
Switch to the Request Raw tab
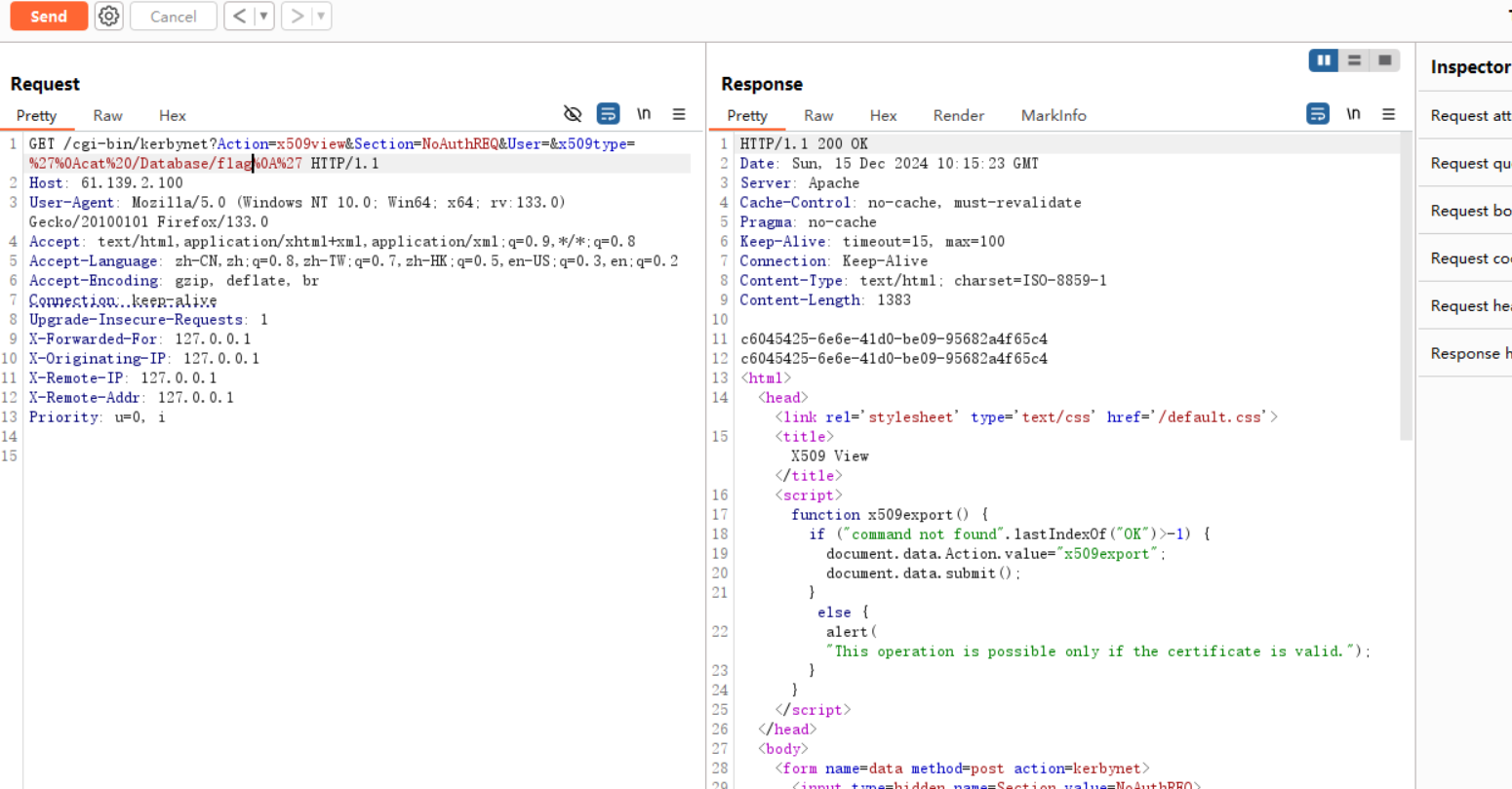107,115
